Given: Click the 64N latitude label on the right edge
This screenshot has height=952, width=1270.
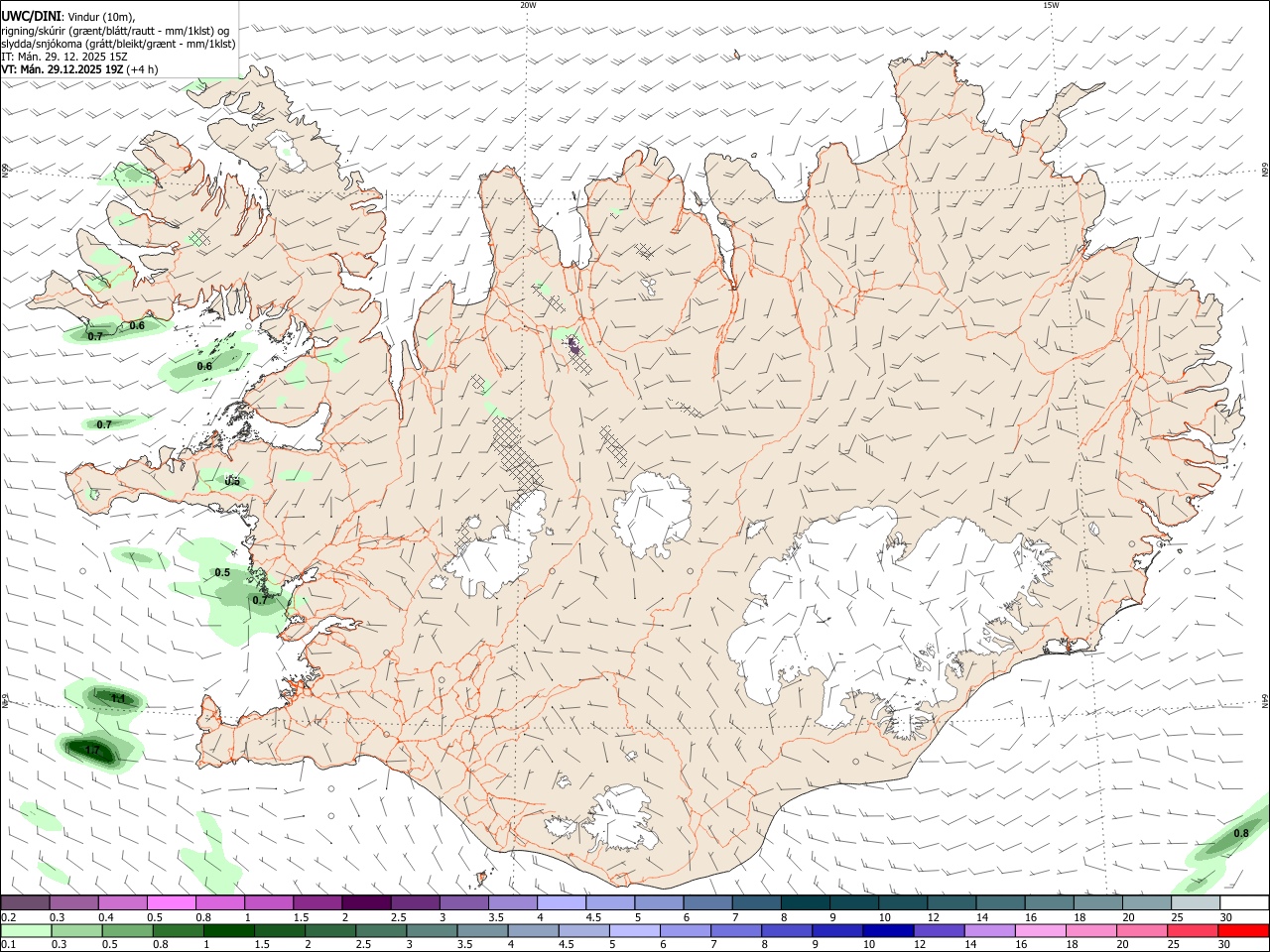Looking at the screenshot, I should pyautogui.click(x=1265, y=700).
